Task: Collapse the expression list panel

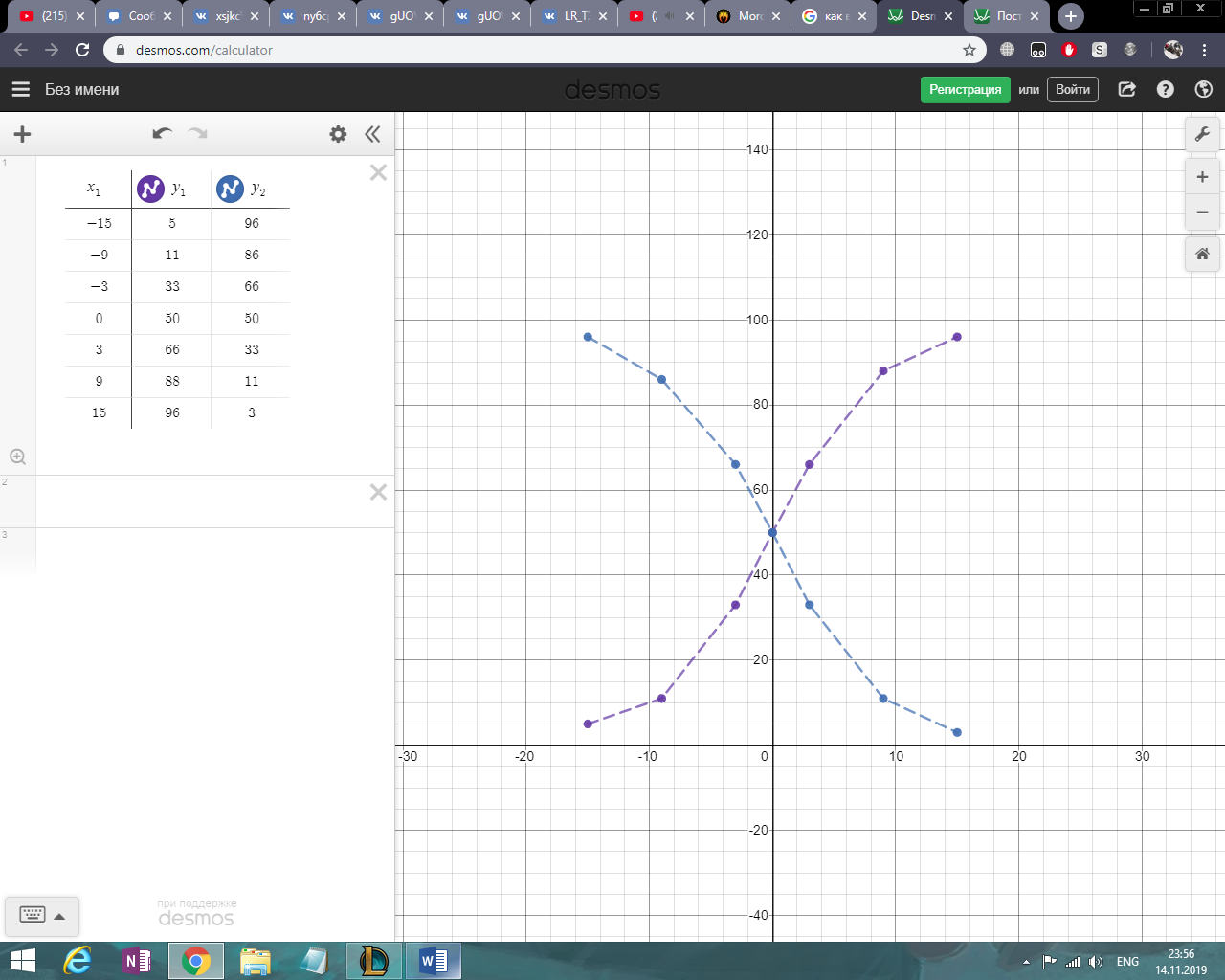Action: pyautogui.click(x=372, y=134)
